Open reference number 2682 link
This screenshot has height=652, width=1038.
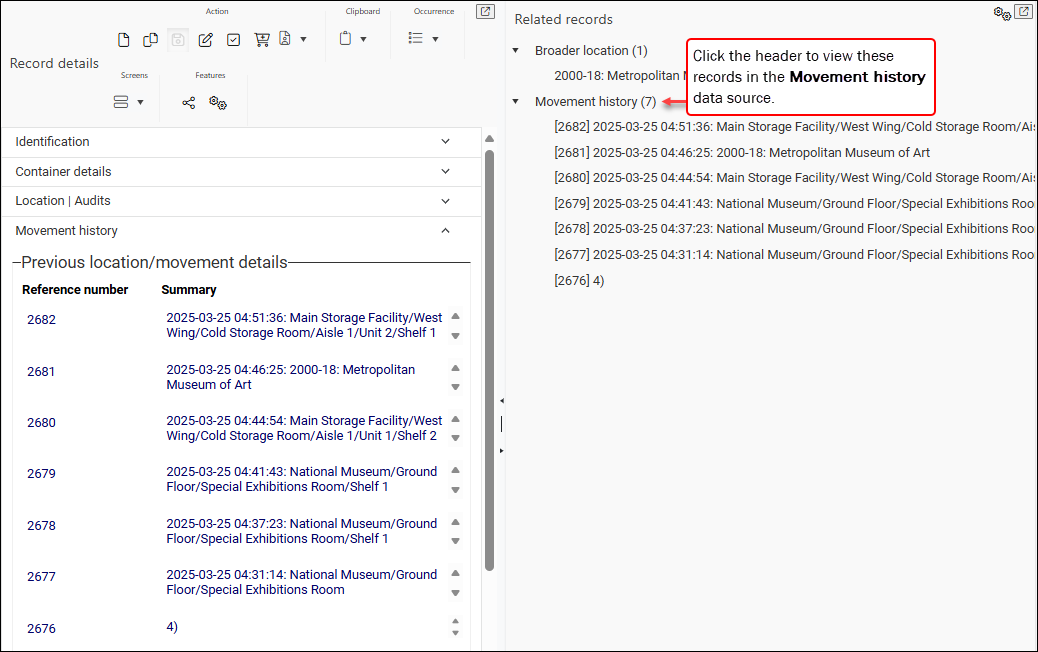coord(41,320)
